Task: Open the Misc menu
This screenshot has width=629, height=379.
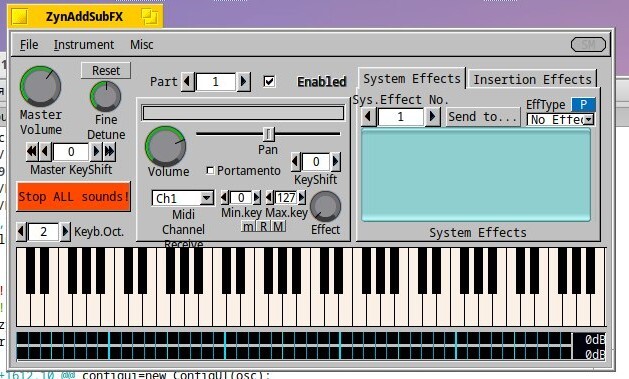Action: click(x=141, y=45)
